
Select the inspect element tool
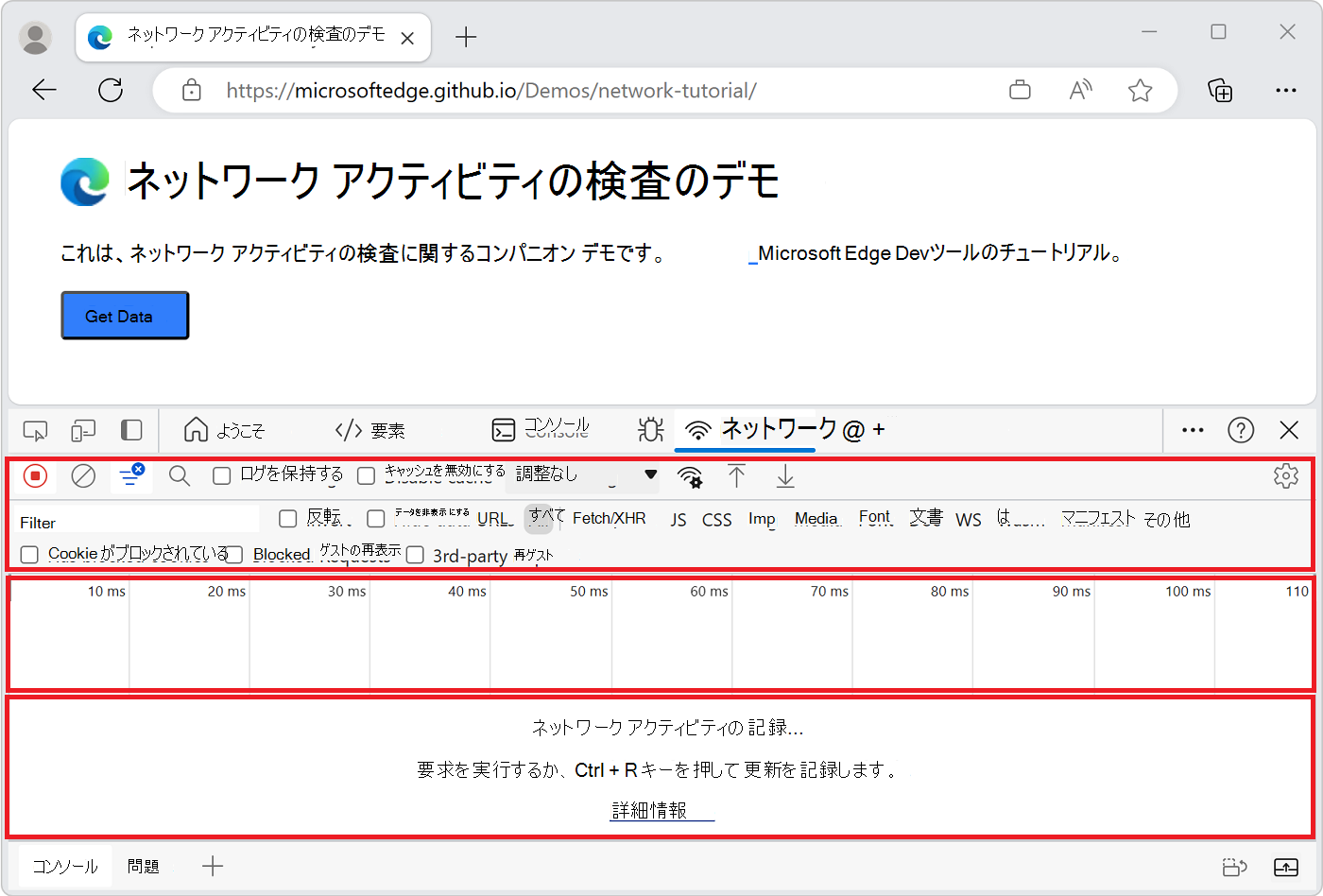coord(35,430)
